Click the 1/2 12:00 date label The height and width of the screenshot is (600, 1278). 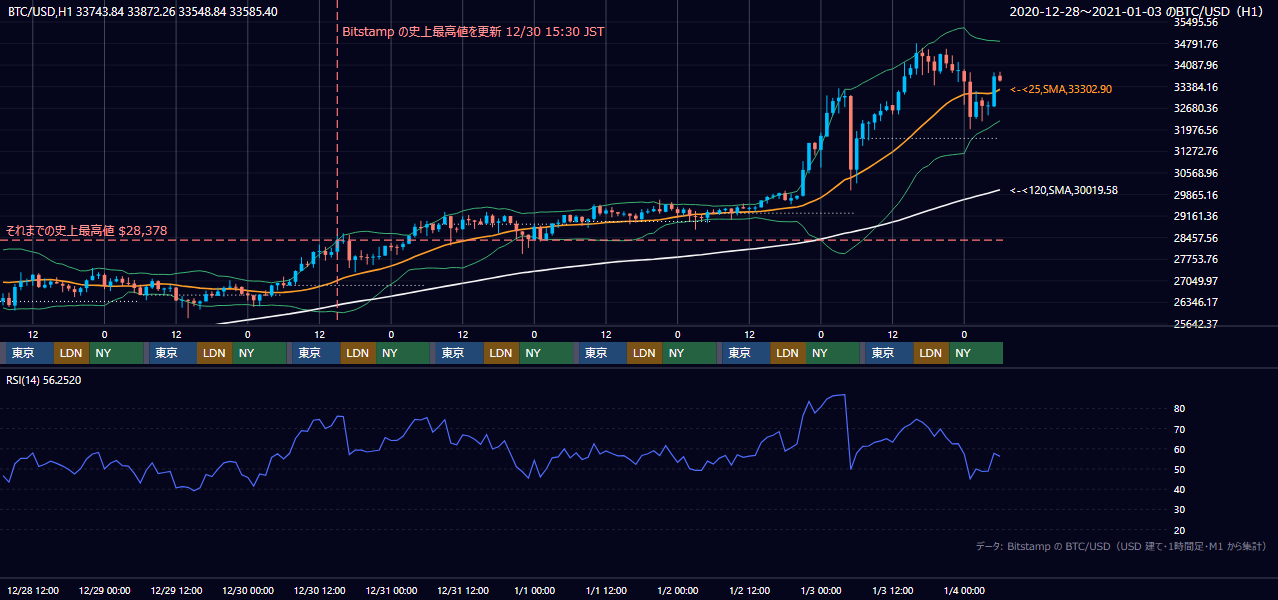pyautogui.click(x=750, y=591)
